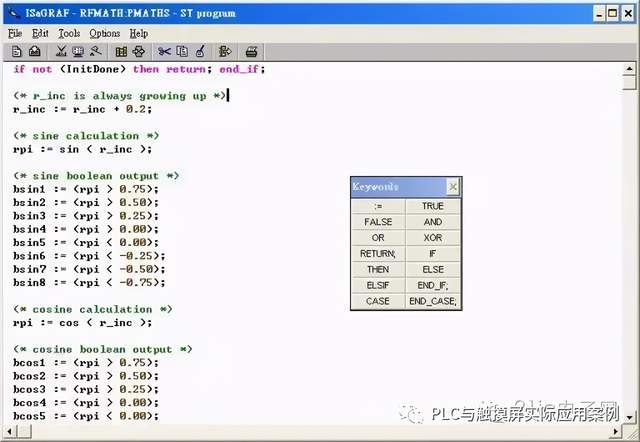Close the Keywords floating panel

click(x=452, y=187)
